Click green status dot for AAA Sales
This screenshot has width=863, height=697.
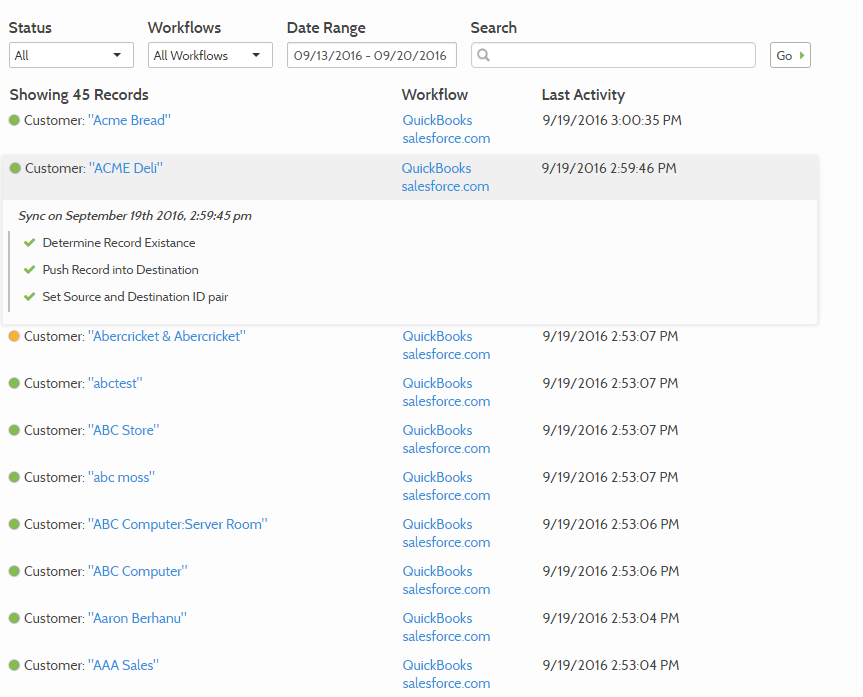pos(14,665)
